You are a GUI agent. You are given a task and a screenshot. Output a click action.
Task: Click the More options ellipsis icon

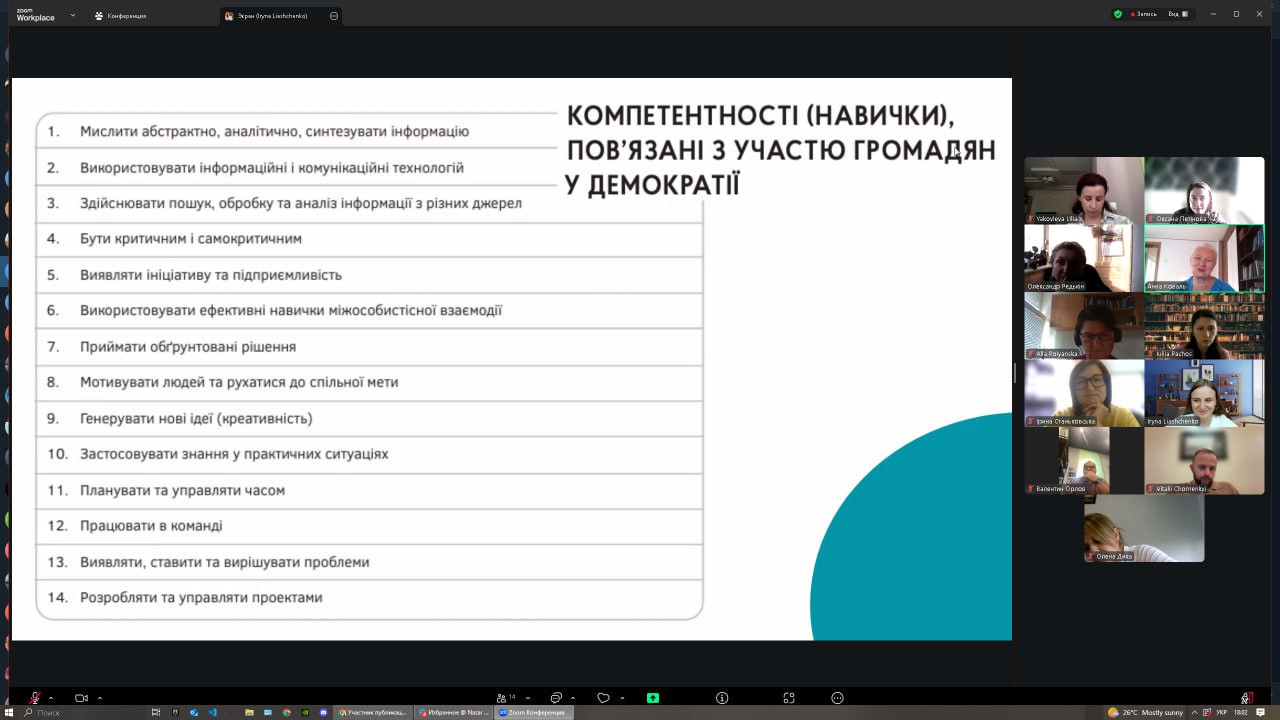click(838, 698)
